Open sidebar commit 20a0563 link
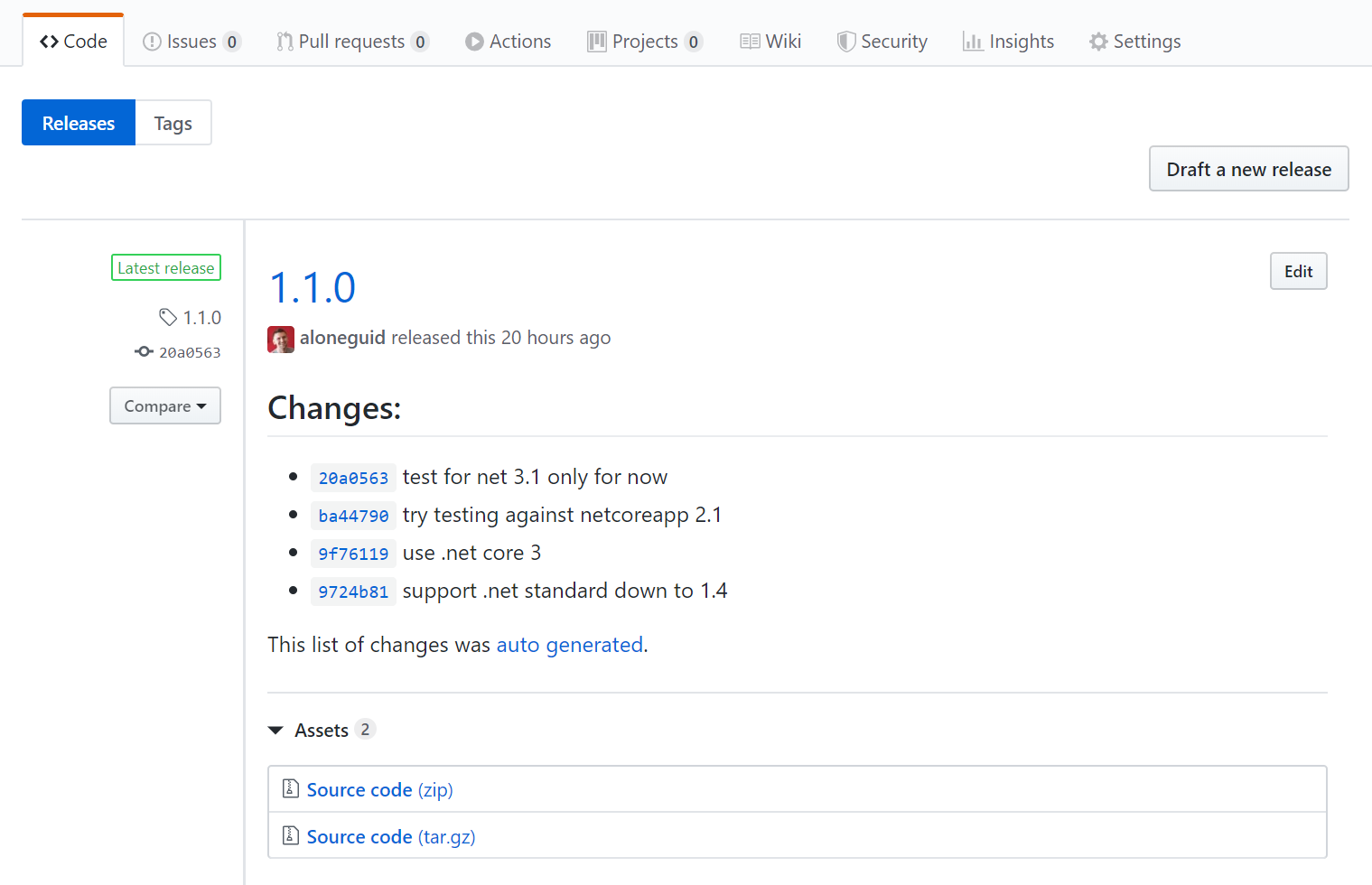This screenshot has width=1372, height=885. [190, 353]
